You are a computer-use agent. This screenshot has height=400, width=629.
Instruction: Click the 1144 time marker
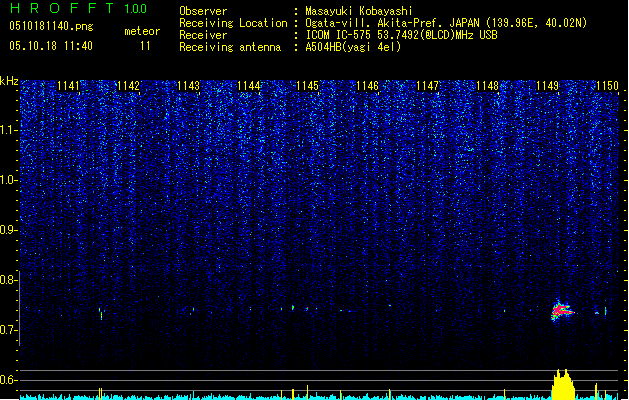pos(248,86)
